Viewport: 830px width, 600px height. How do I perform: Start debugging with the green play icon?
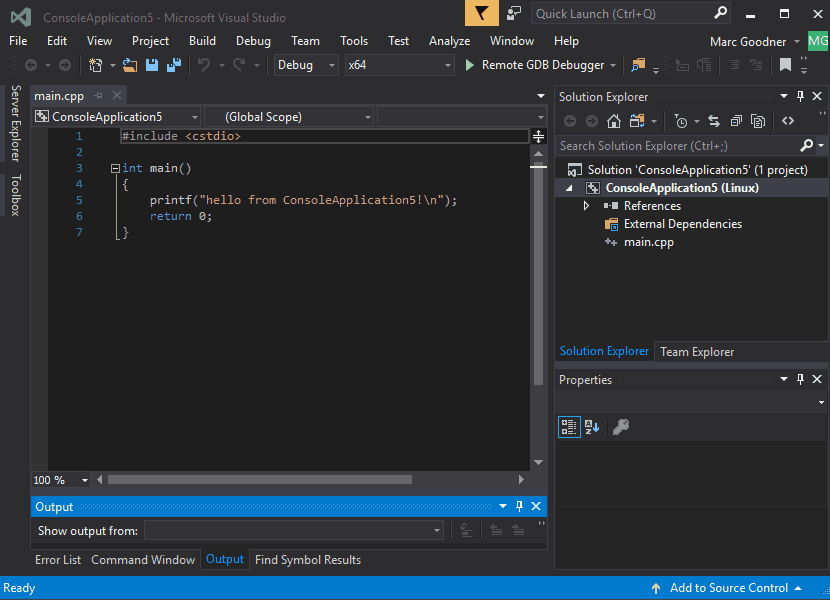pyautogui.click(x=470, y=65)
